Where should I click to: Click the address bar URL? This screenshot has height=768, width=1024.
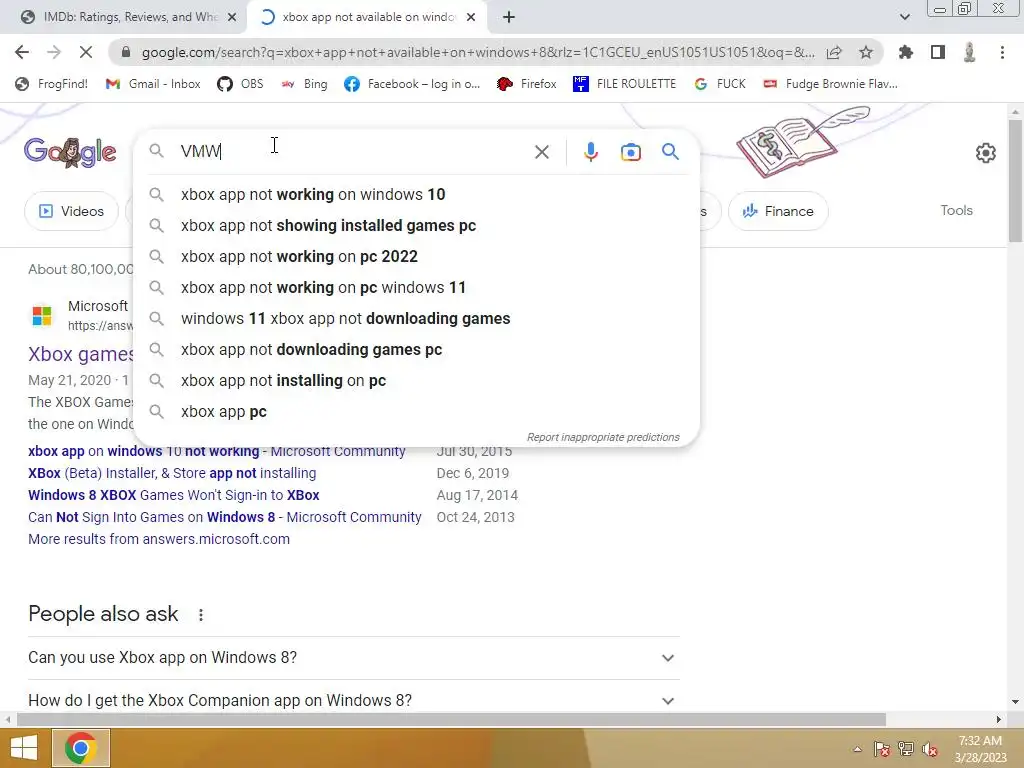click(x=477, y=52)
